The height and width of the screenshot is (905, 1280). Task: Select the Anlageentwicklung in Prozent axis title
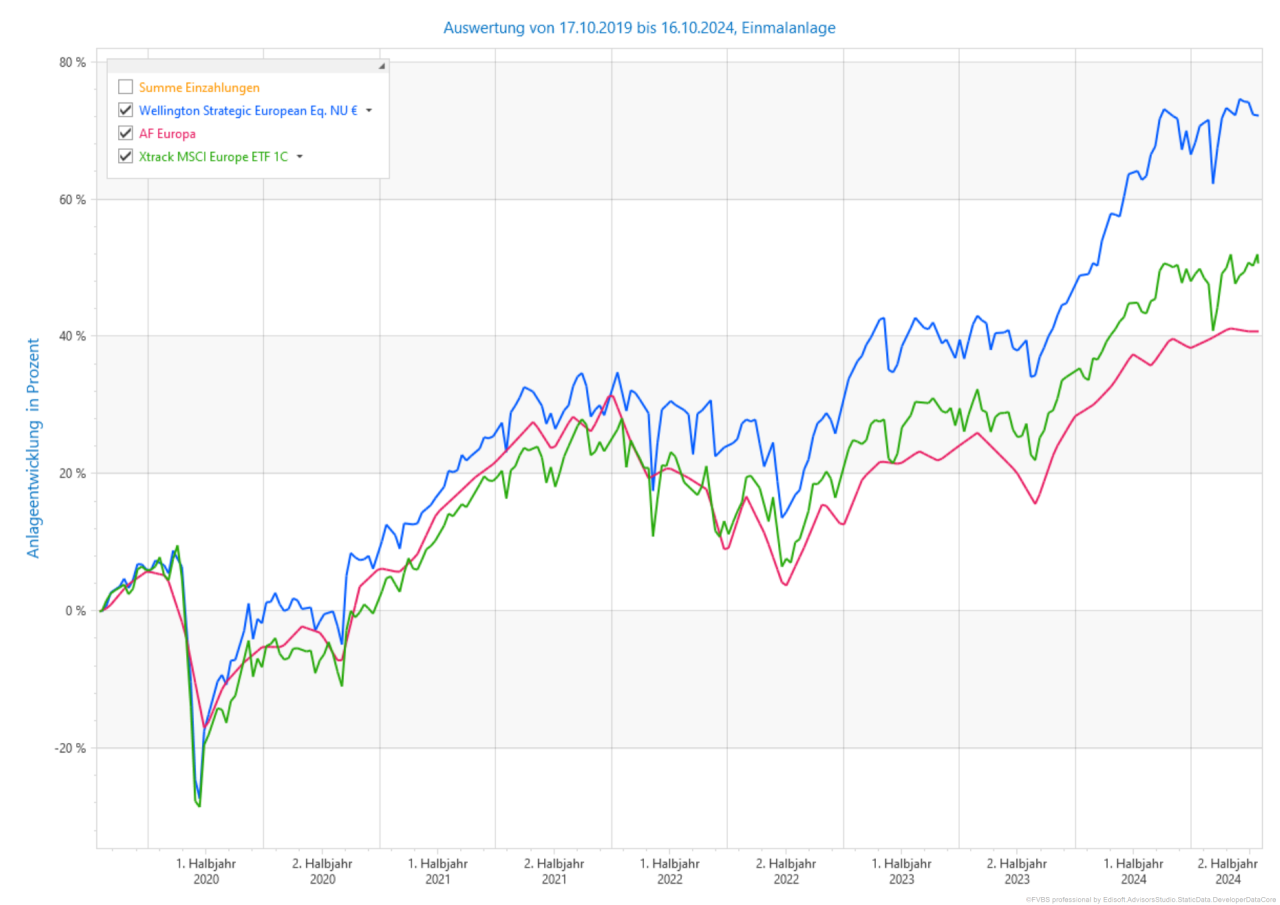[33, 447]
